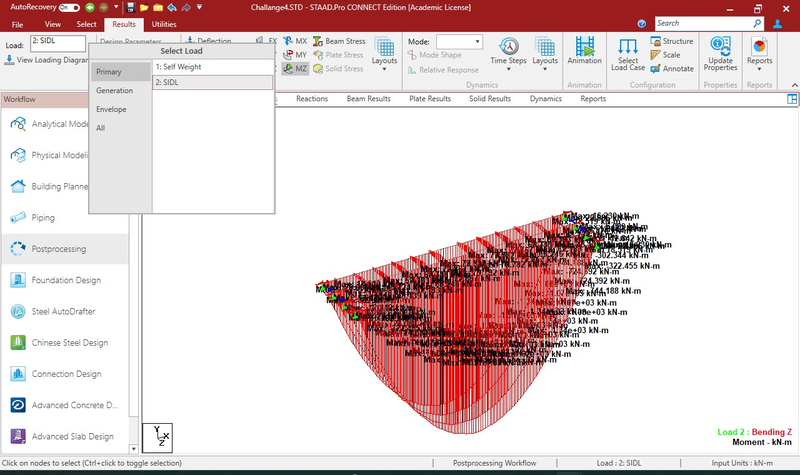Open the Utilities ribbon tab

tap(163, 23)
